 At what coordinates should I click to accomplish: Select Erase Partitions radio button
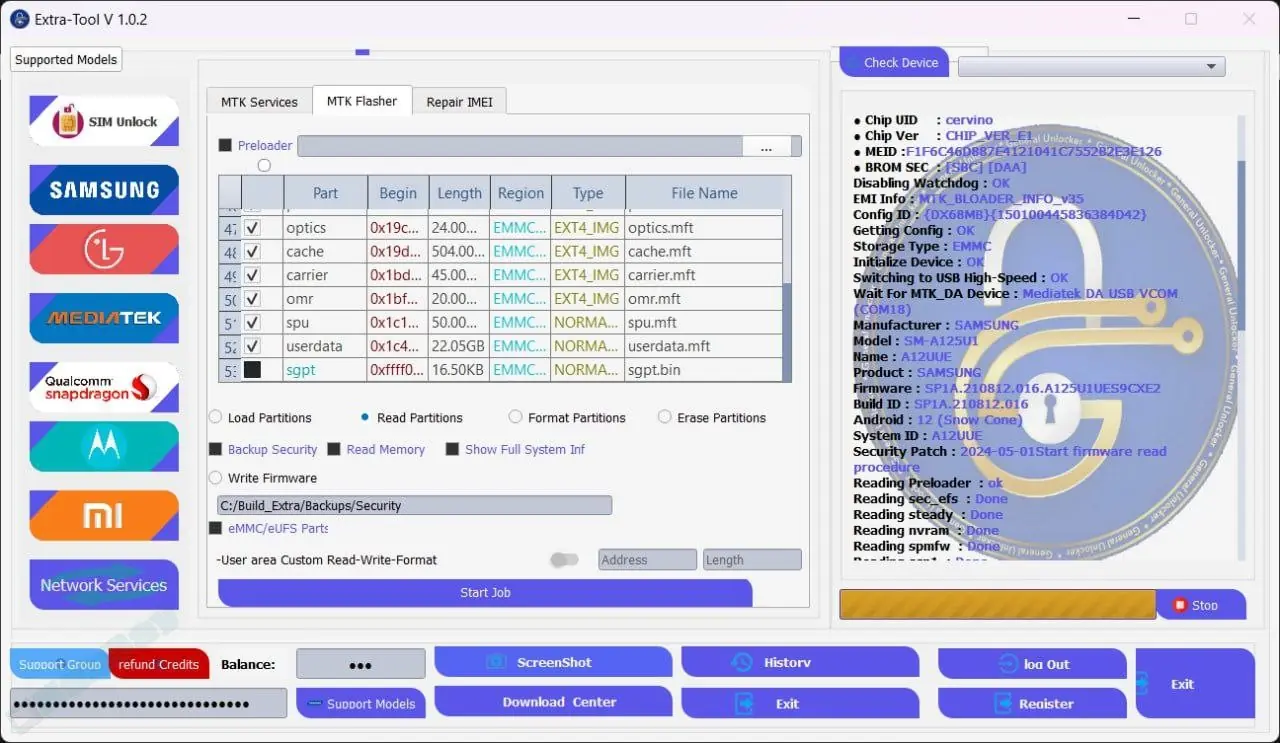664,417
